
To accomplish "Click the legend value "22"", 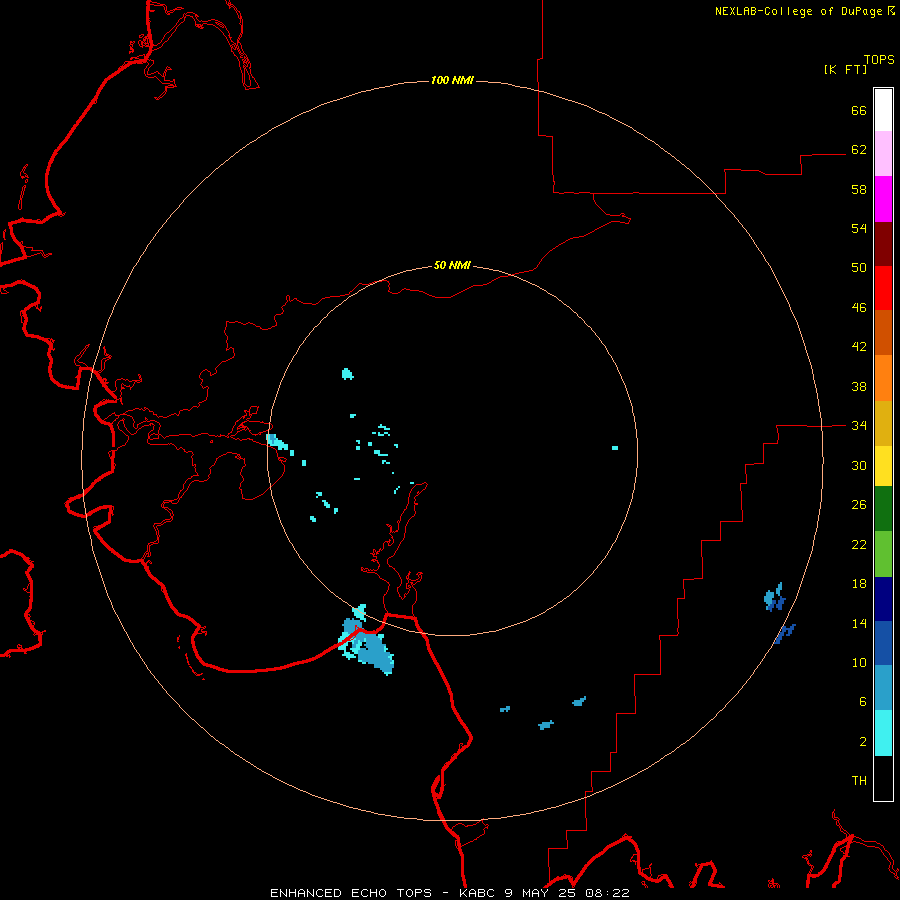I will (x=859, y=544).
